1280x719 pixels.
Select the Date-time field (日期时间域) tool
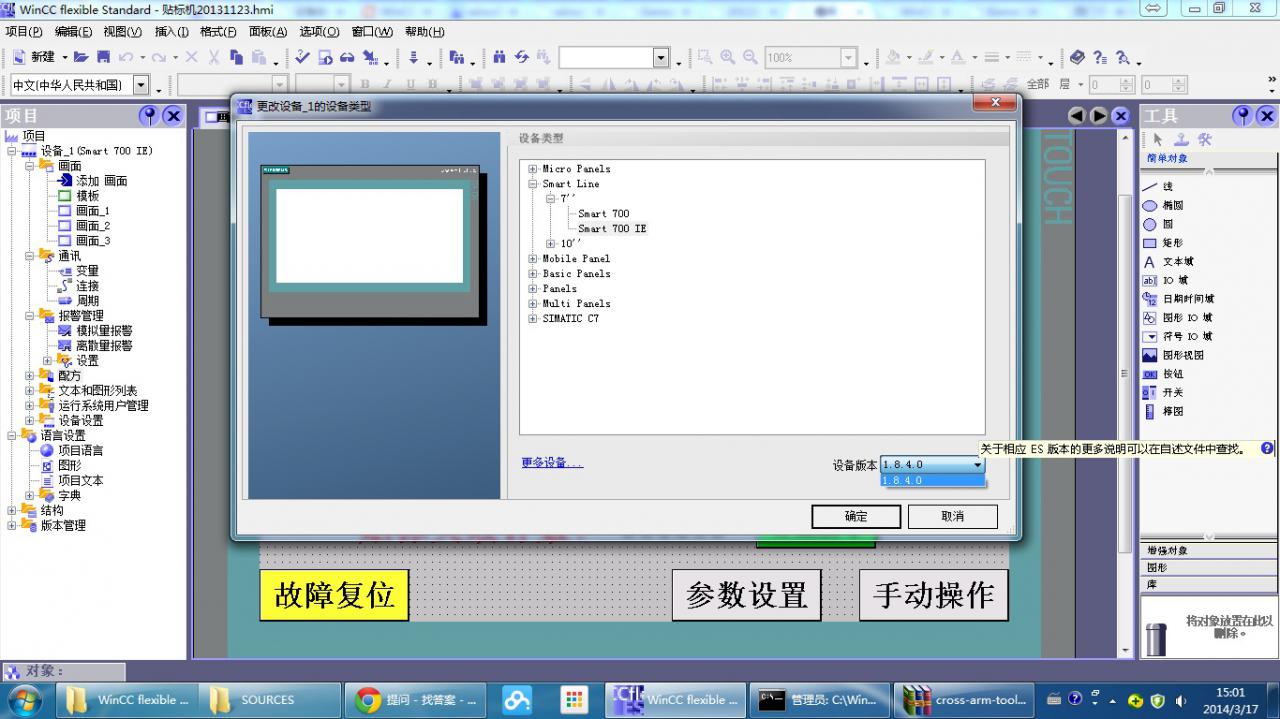click(x=1178, y=299)
